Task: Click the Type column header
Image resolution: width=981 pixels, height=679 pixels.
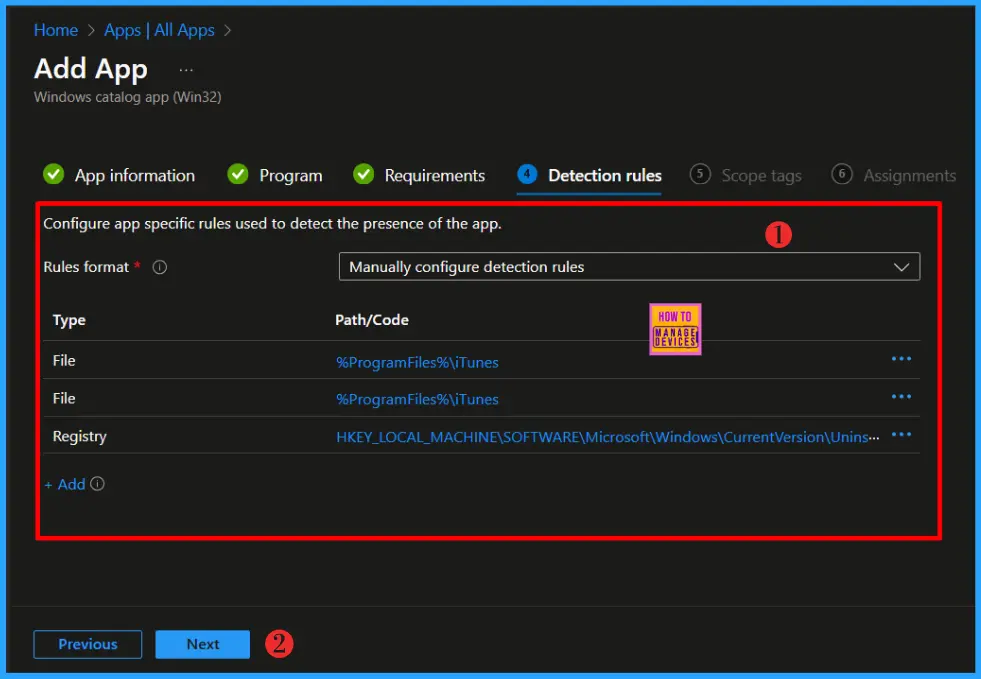Action: (69, 320)
